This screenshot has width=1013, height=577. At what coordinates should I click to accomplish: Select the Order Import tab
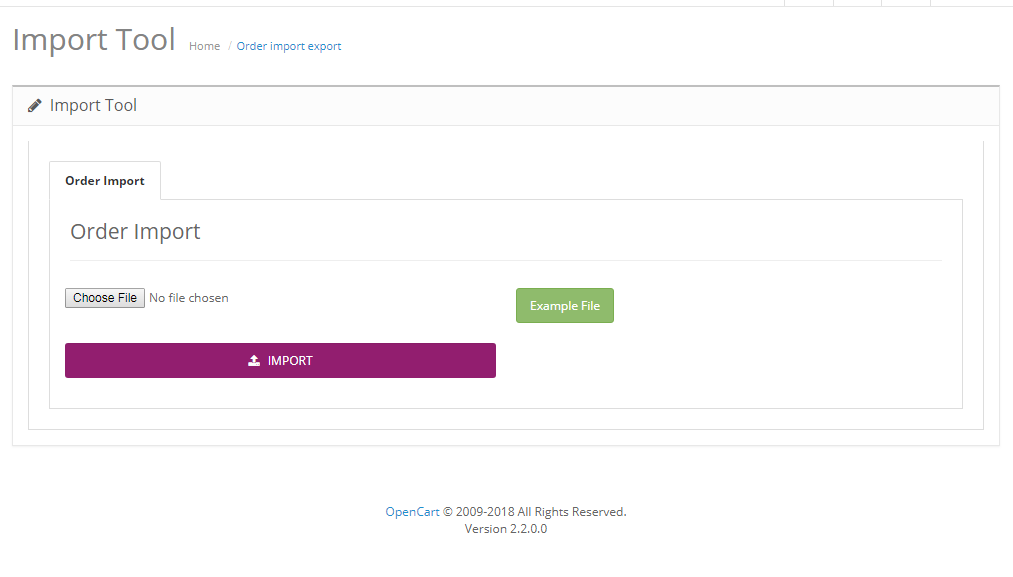pyautogui.click(x=105, y=181)
